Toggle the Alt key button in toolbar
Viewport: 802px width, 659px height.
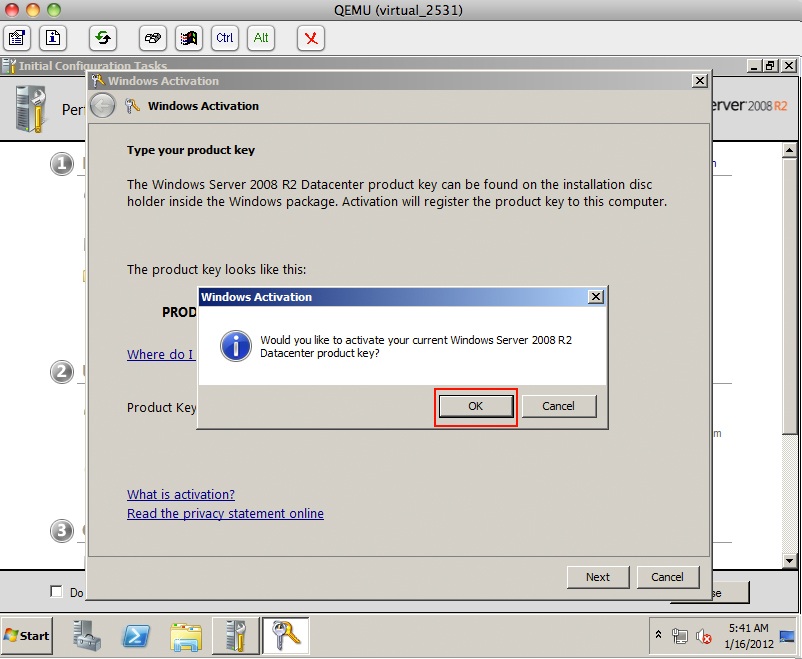click(261, 38)
